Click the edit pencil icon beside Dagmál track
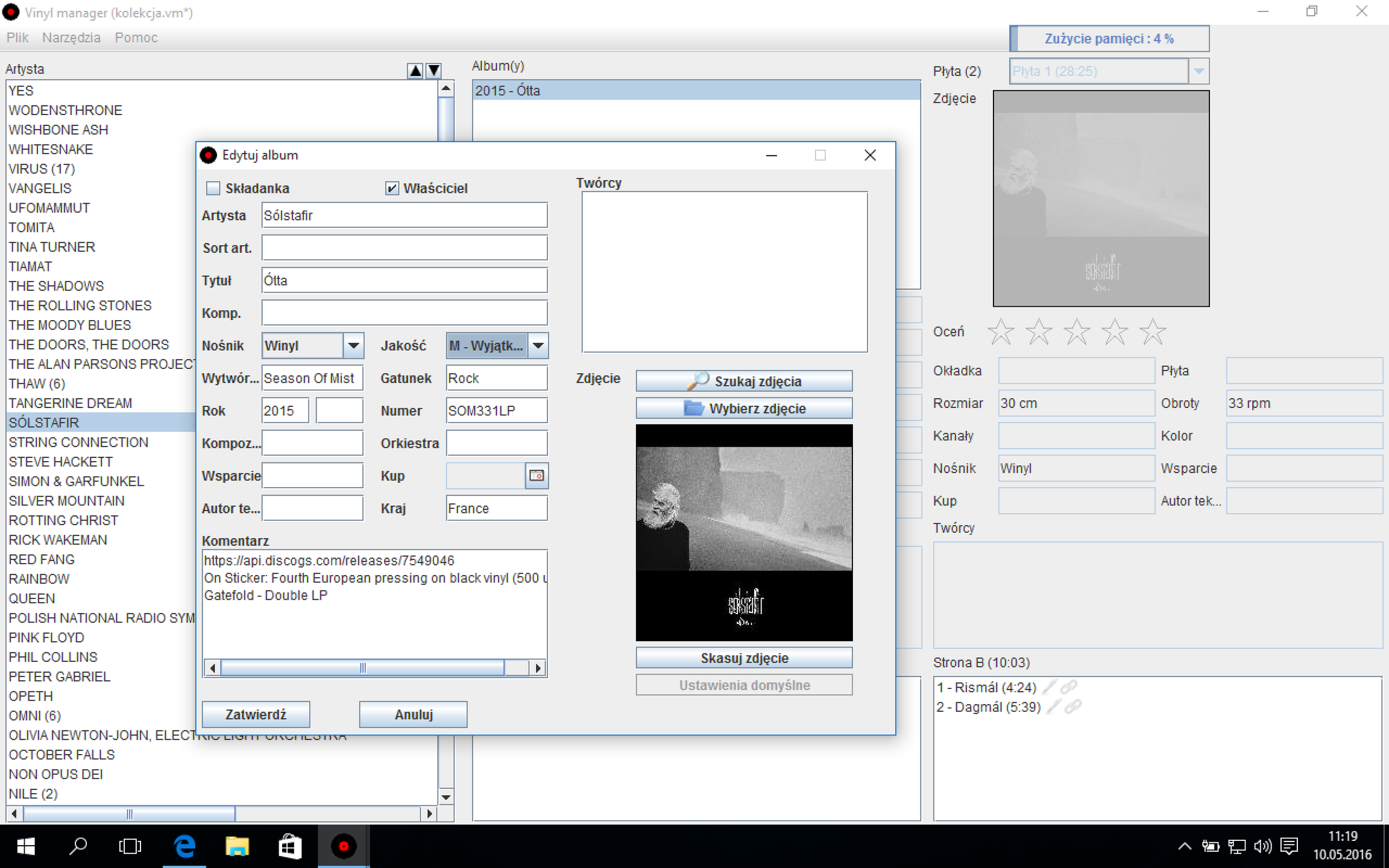Image resolution: width=1389 pixels, height=868 pixels. (x=1054, y=706)
